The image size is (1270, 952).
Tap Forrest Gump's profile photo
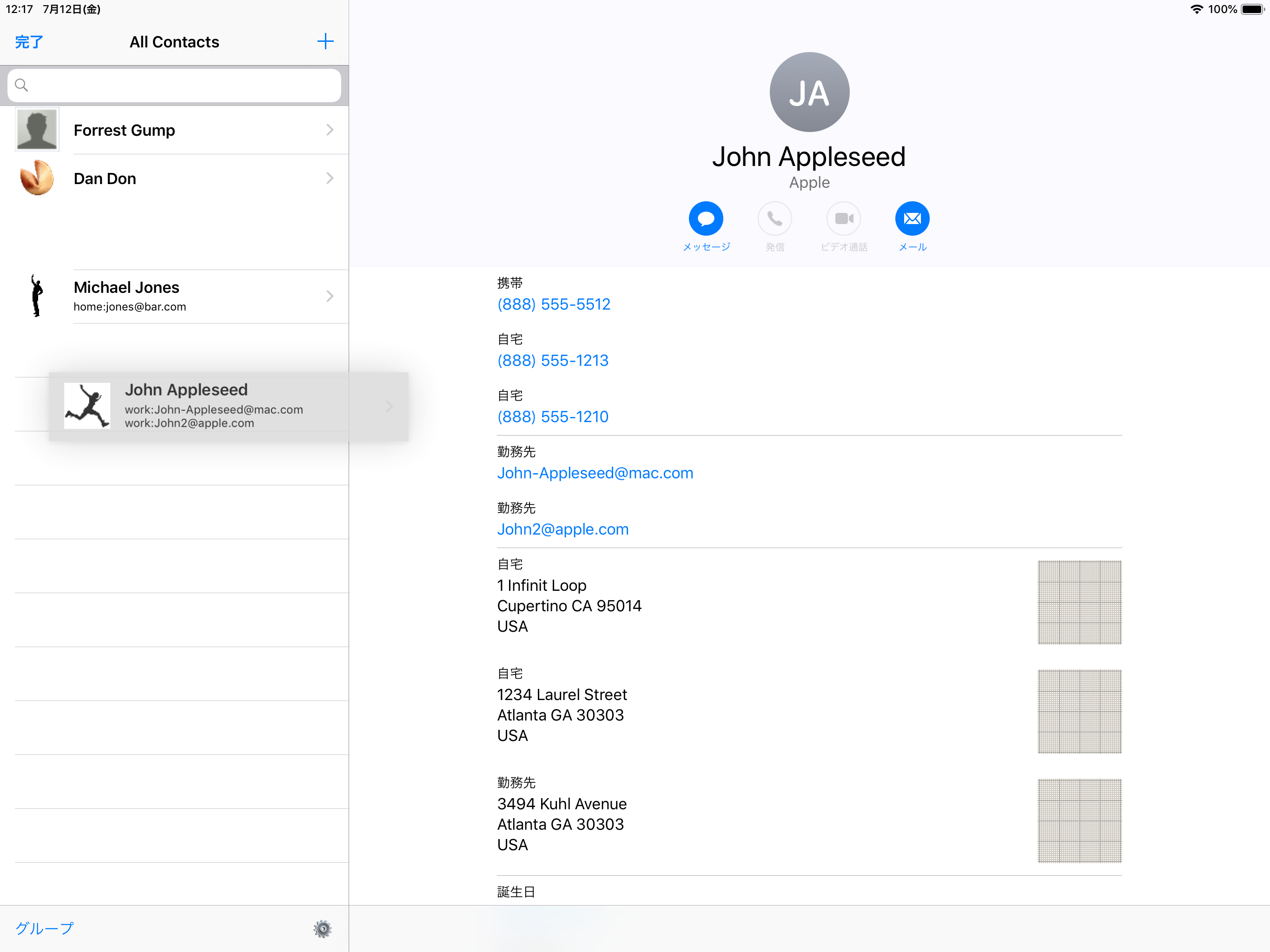click(x=37, y=129)
